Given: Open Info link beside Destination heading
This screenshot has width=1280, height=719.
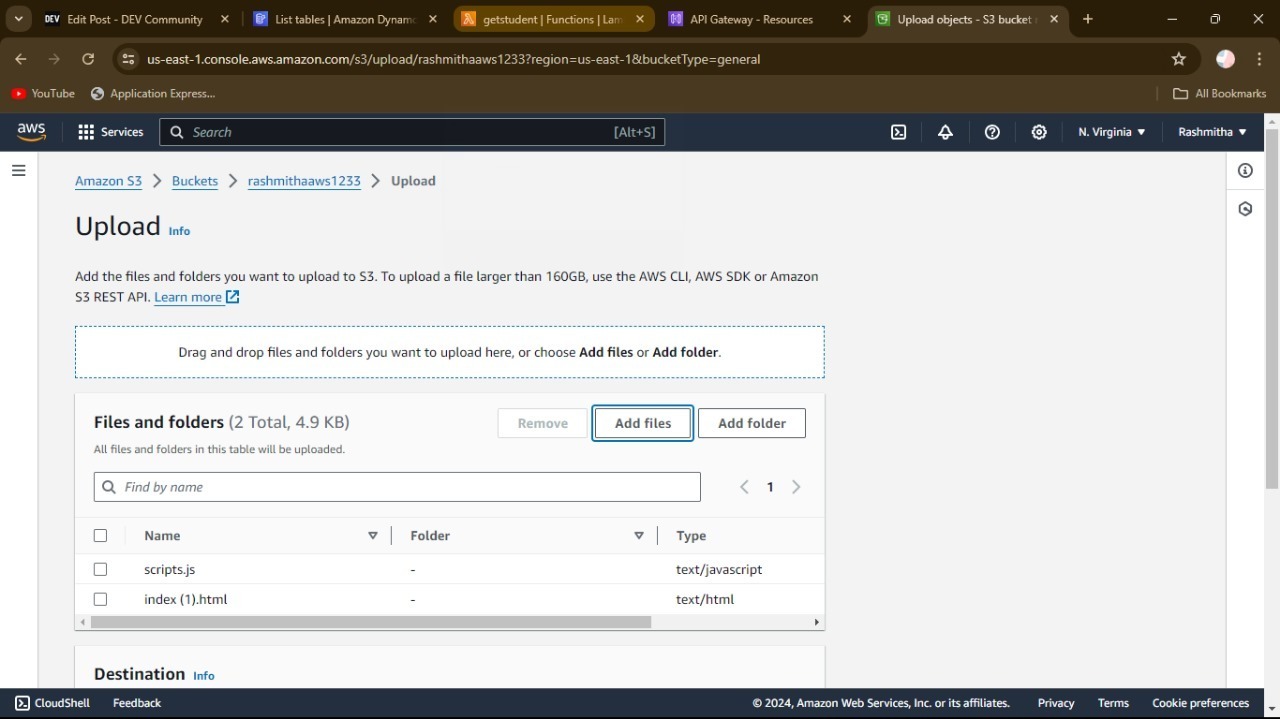Looking at the screenshot, I should [x=204, y=676].
